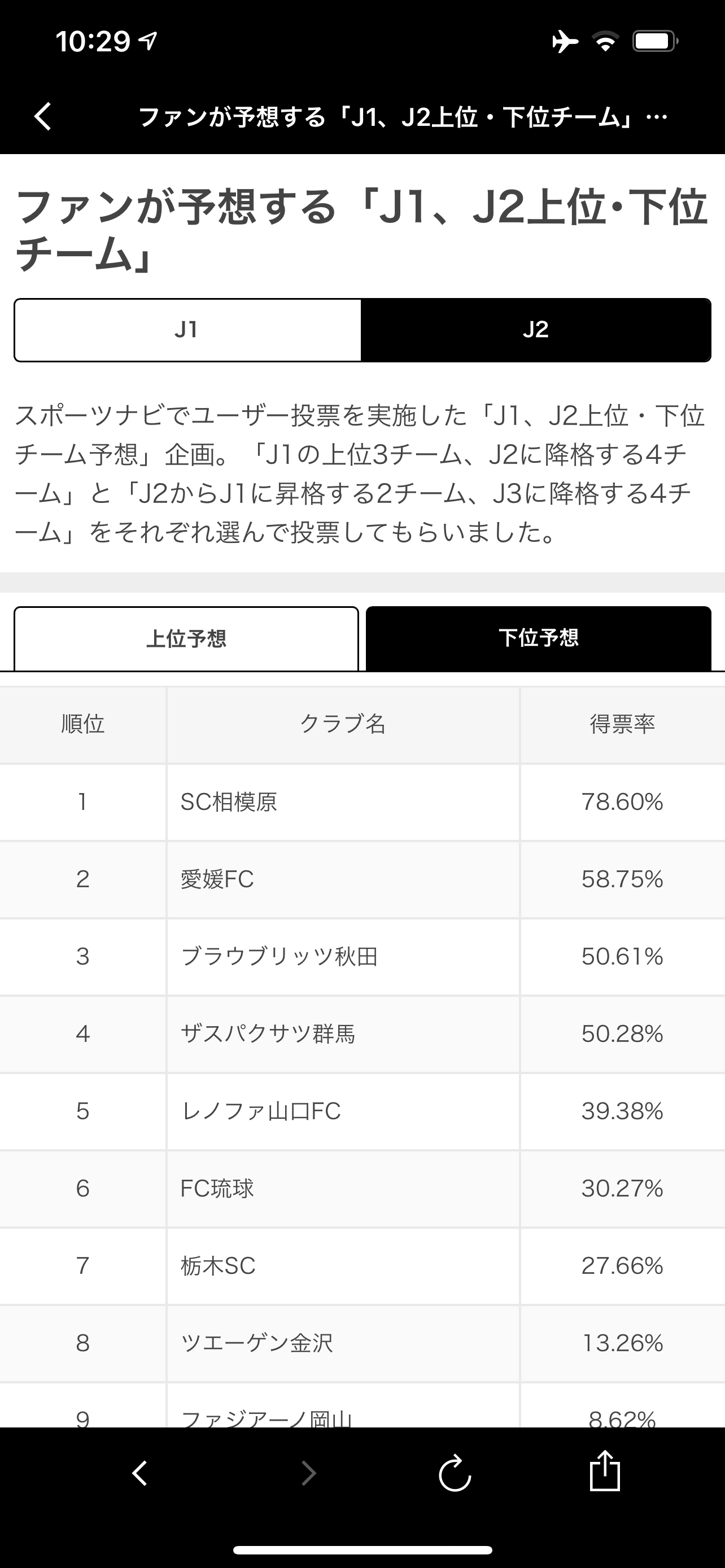Show the 上位予想 ranking tab
Viewport: 725px width, 1568px height.
186,638
